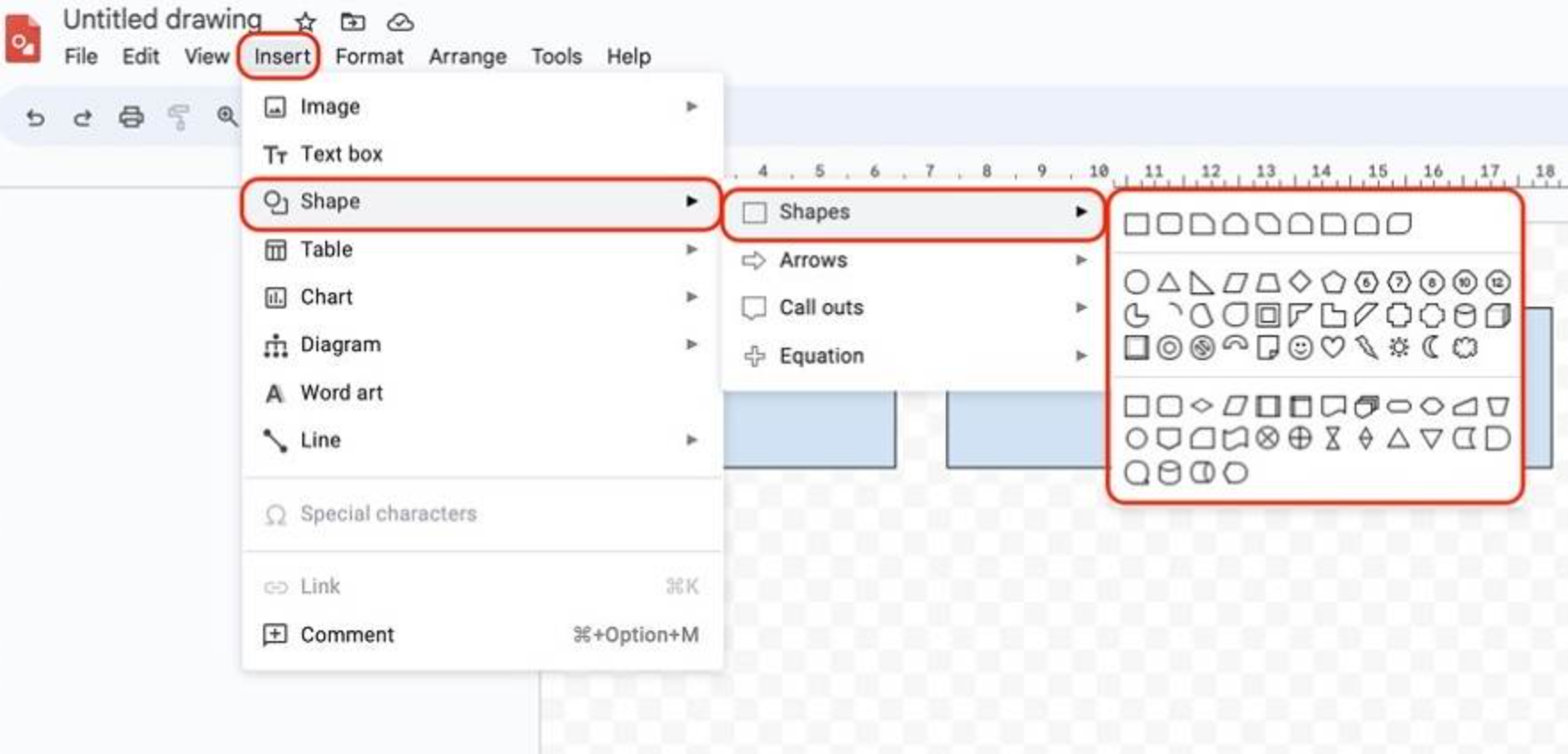Insert Word art
The width and height of the screenshot is (1568, 754).
click(x=341, y=392)
